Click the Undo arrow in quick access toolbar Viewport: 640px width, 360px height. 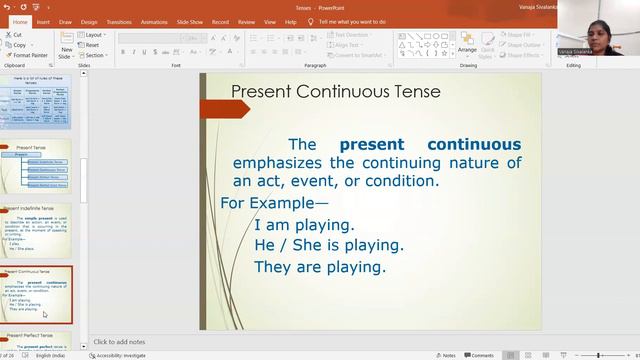coord(7,7)
